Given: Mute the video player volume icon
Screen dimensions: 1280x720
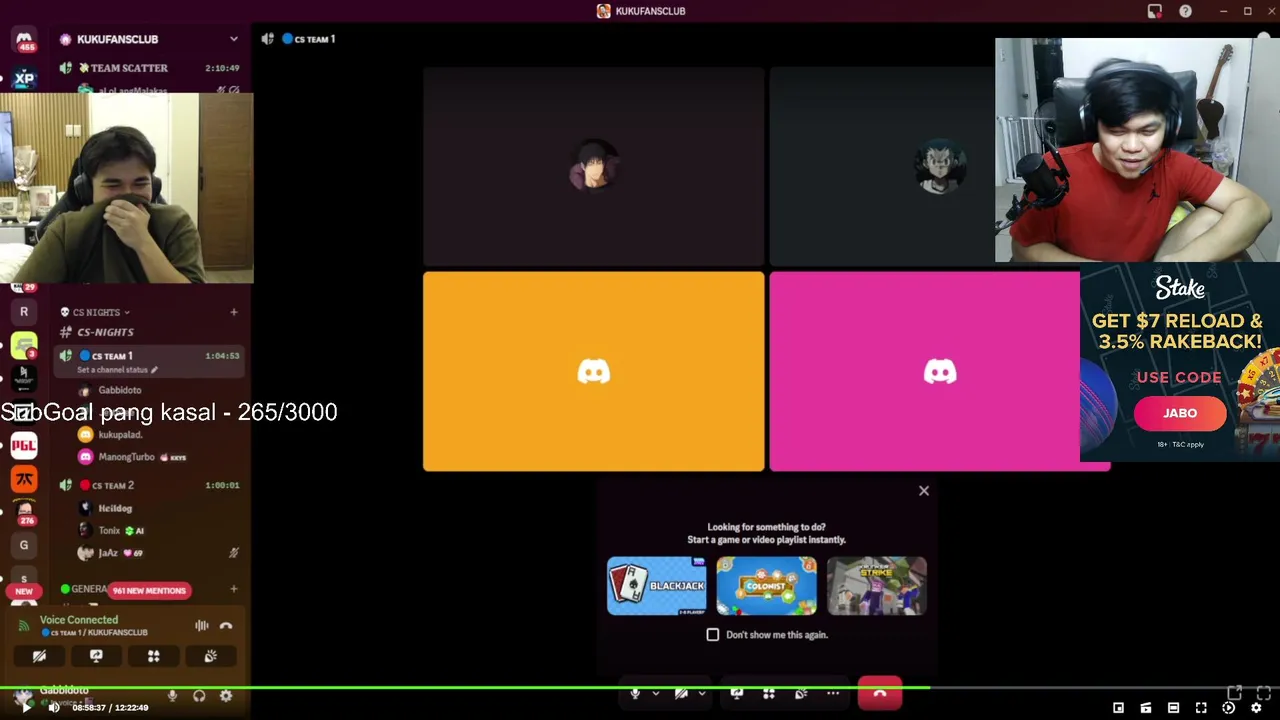Looking at the screenshot, I should (x=54, y=707).
